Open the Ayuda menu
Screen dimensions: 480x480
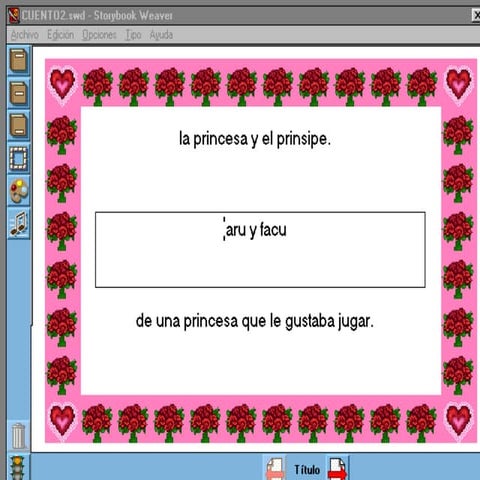161,35
